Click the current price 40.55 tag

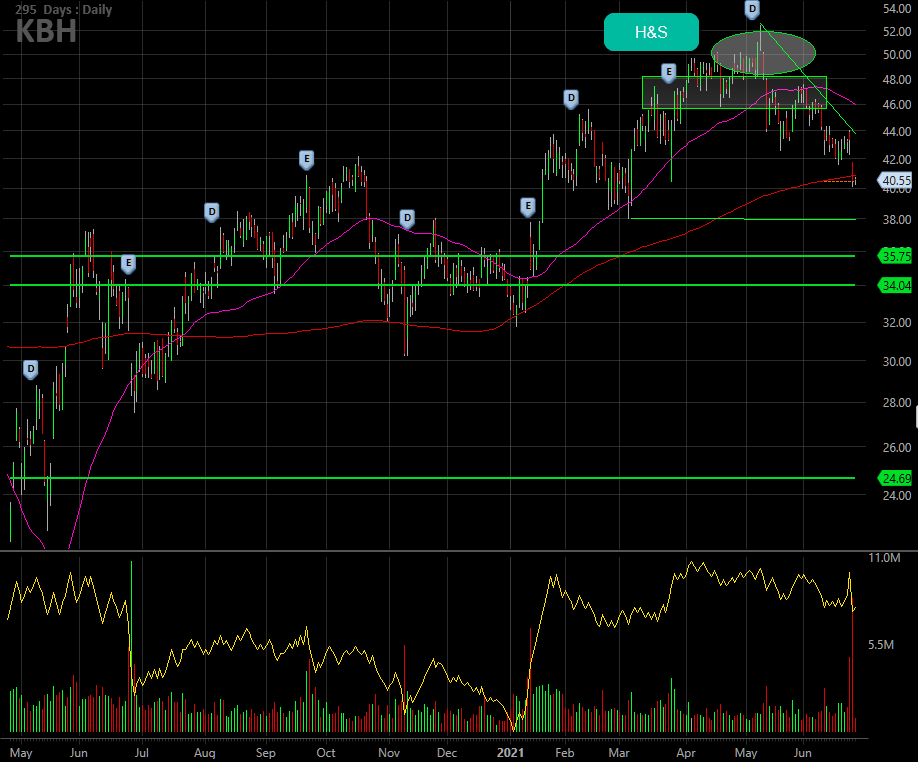tap(896, 181)
